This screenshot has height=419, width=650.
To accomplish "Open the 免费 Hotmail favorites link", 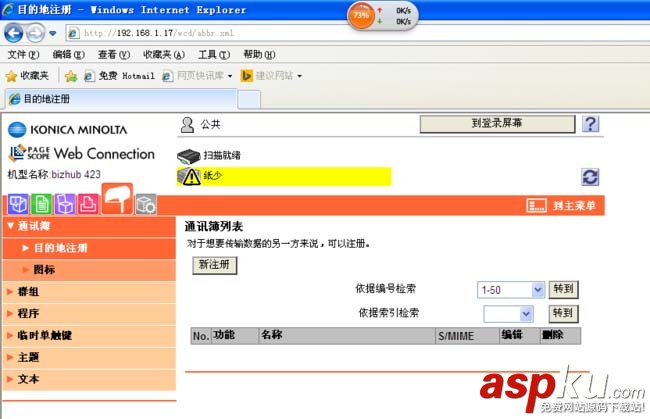I will 119,76.
